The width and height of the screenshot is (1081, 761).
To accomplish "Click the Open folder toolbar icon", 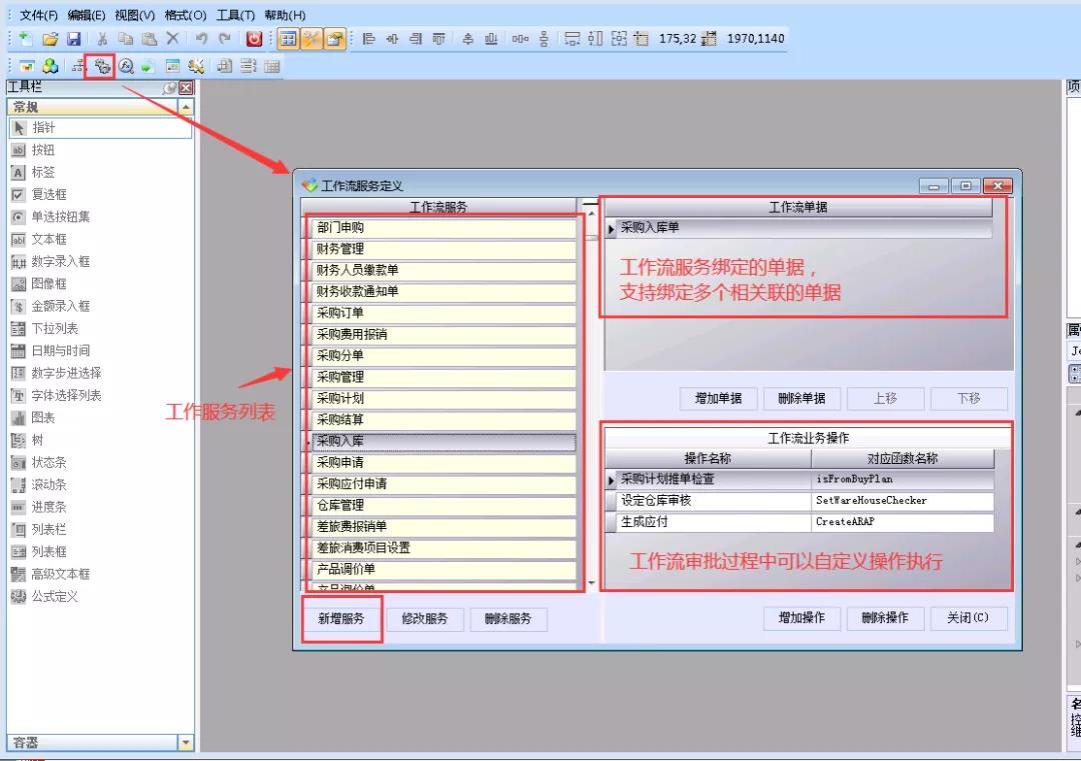I will tap(50, 39).
